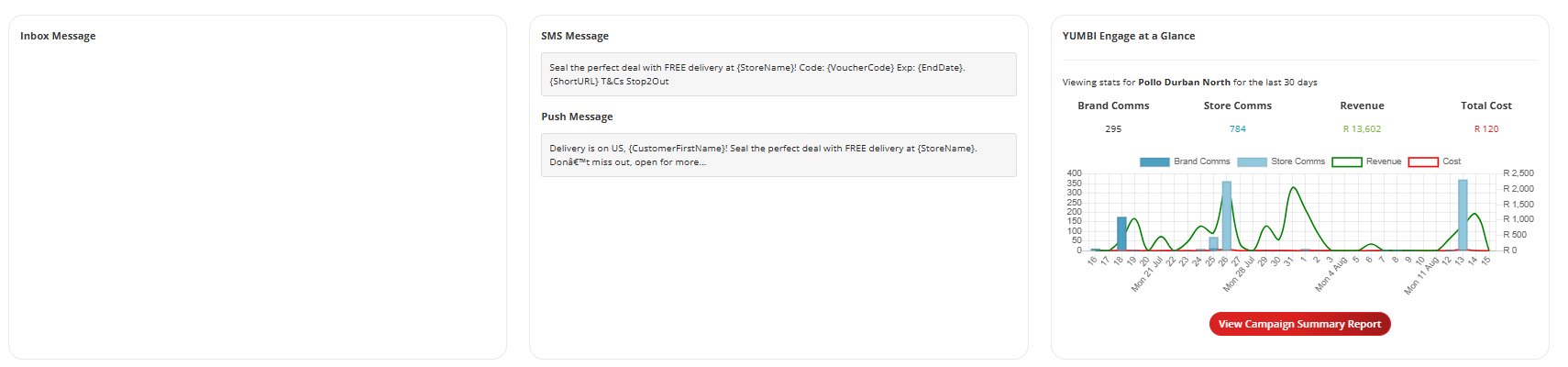This screenshot has height=367, width=1568.
Task: Click the small Store Comms bar on 25
Action: point(1213,243)
